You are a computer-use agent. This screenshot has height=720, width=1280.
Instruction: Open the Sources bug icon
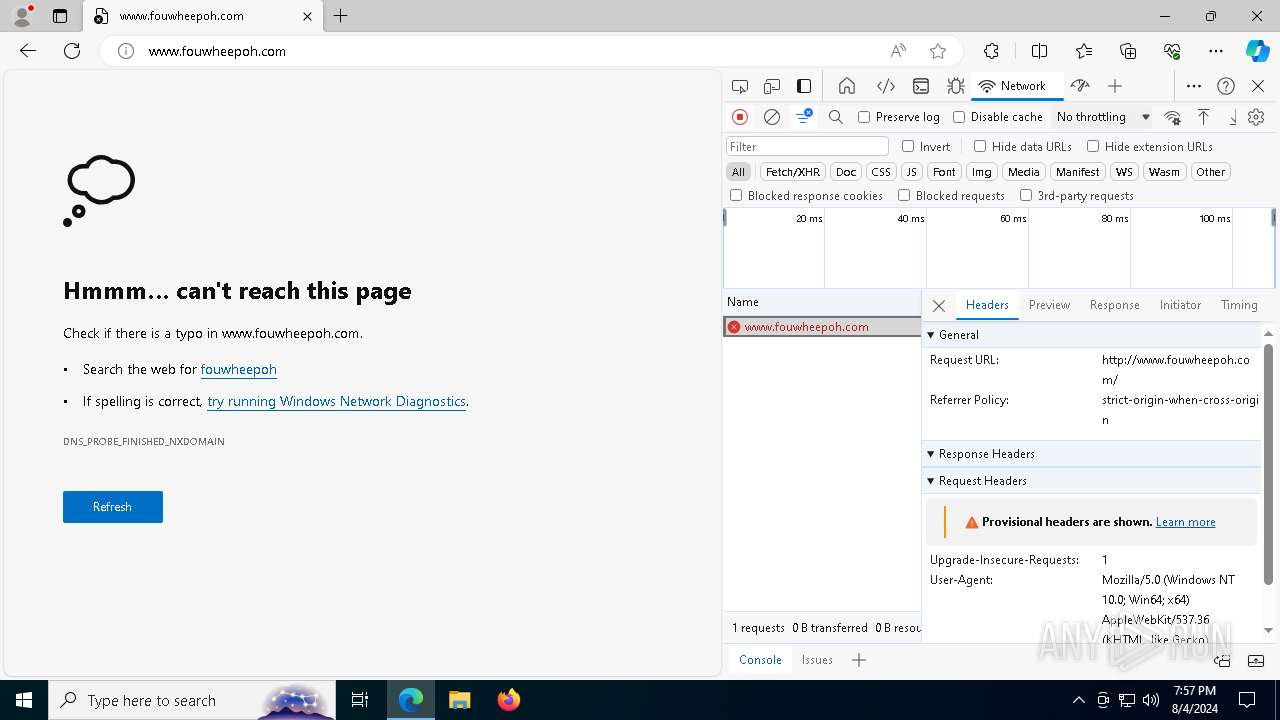pos(955,86)
